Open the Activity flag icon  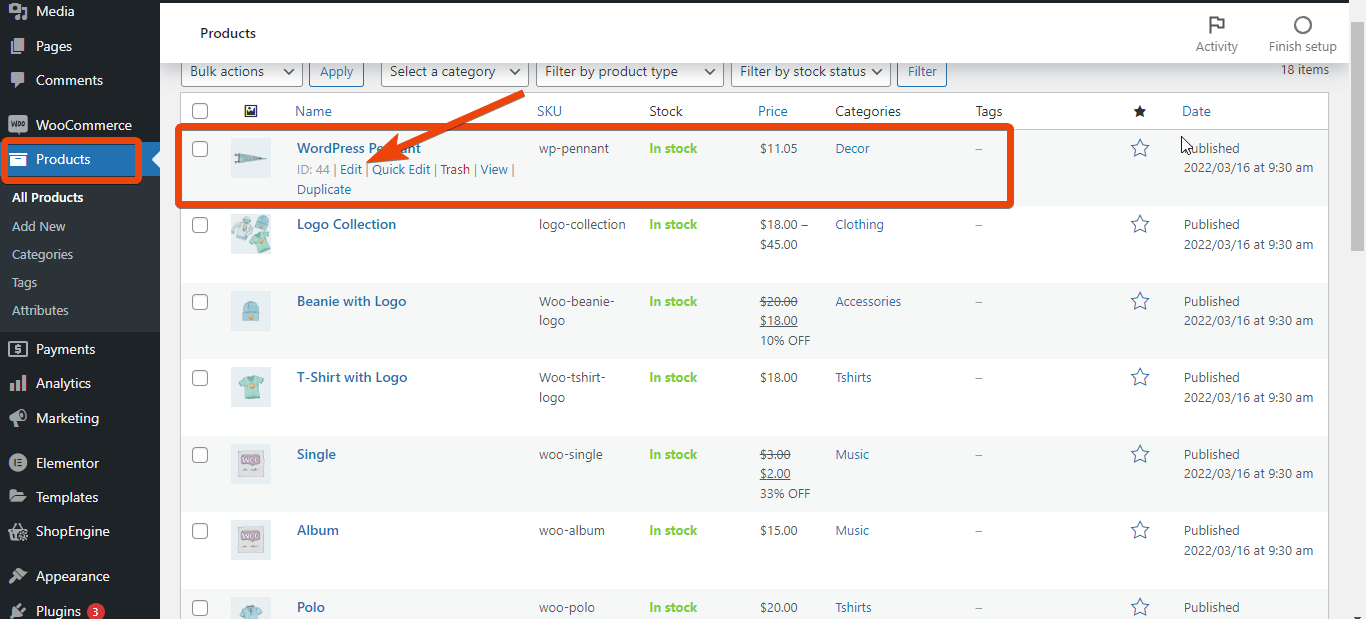1216,25
